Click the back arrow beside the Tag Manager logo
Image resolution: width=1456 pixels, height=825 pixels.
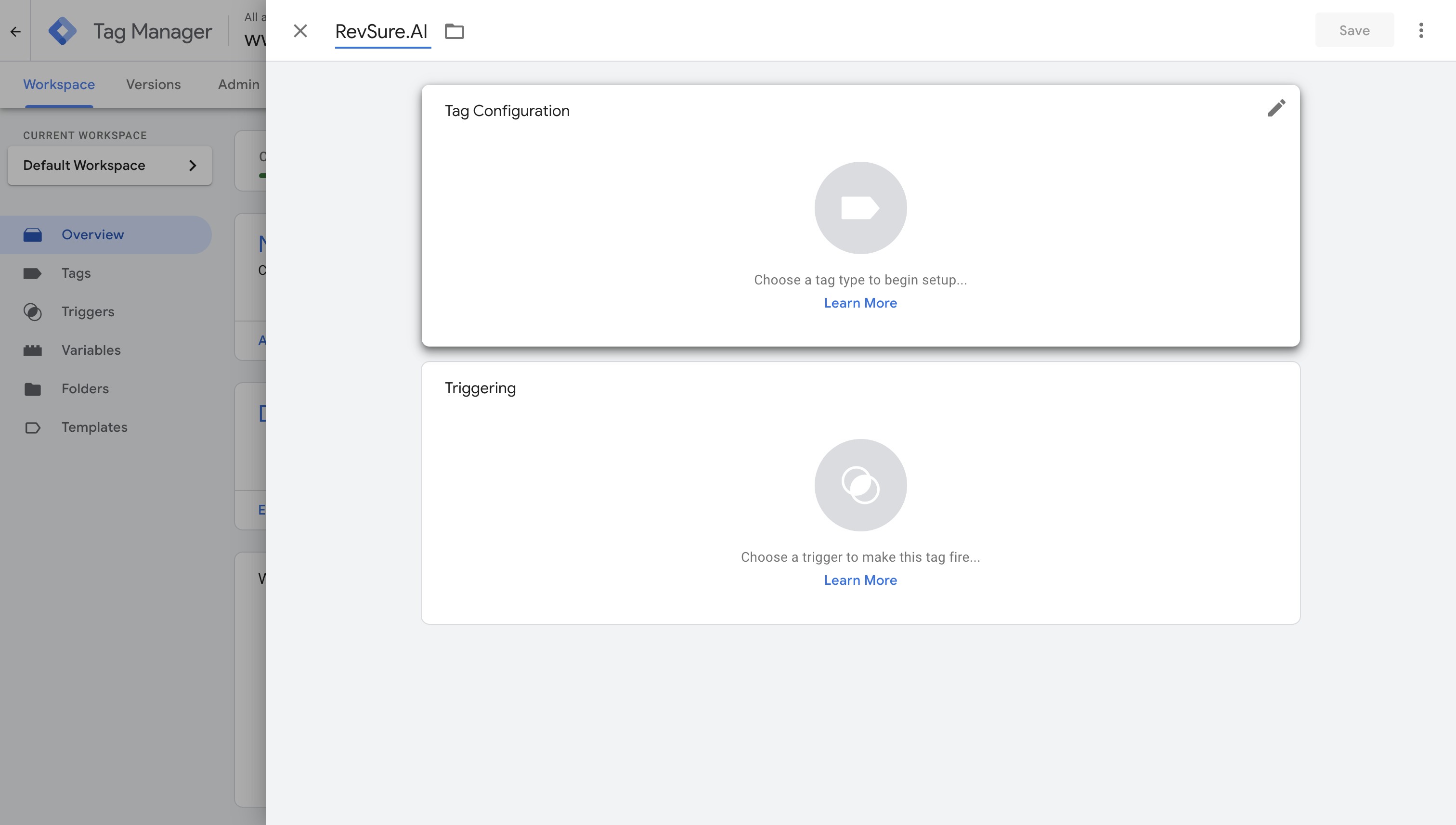point(15,32)
